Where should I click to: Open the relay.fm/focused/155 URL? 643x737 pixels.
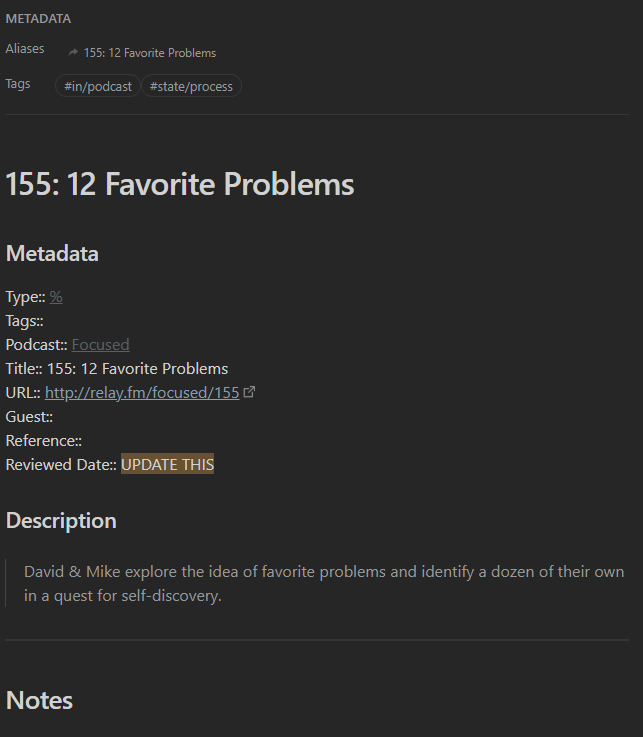(x=142, y=392)
